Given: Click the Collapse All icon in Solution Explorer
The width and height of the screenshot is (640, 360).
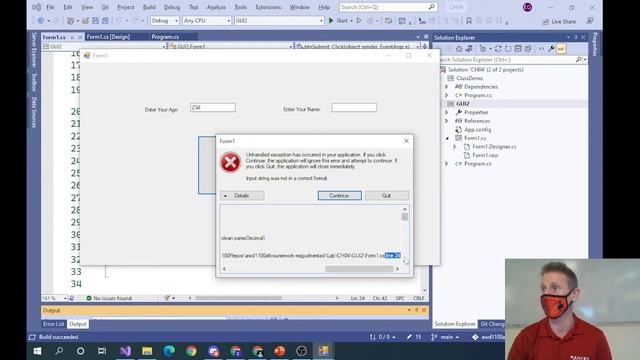Looking at the screenshot, I should pos(518,49).
